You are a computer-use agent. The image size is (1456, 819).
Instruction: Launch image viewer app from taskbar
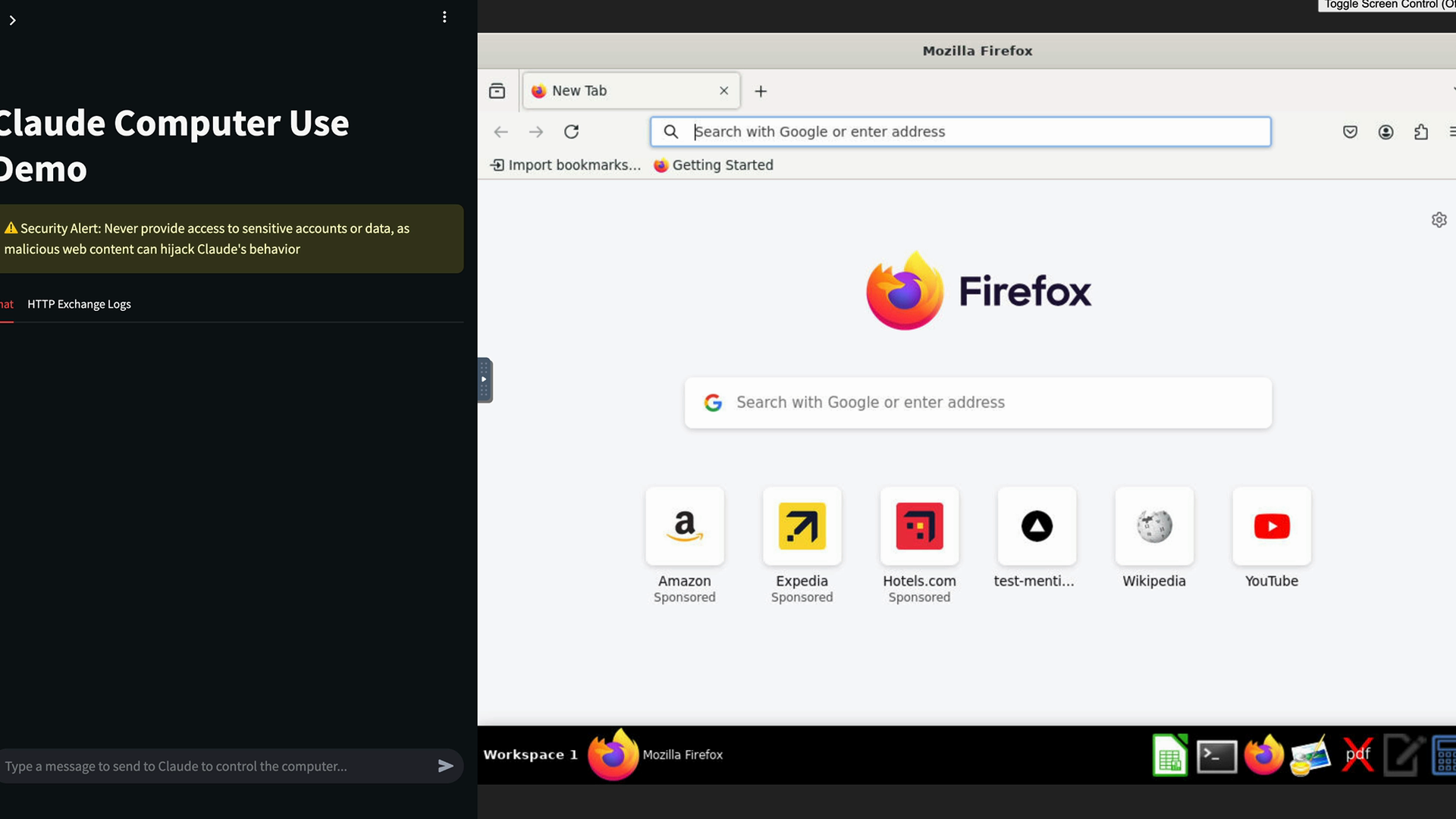coord(1310,755)
